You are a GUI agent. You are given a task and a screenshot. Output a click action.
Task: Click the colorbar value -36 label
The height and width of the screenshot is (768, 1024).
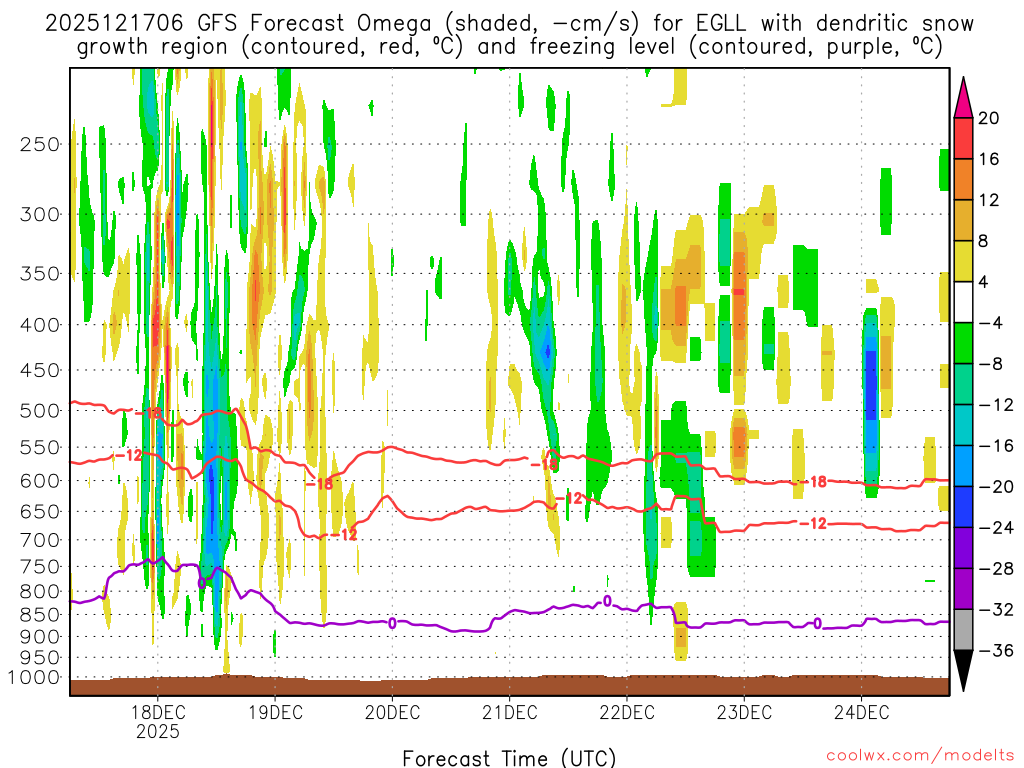click(996, 650)
